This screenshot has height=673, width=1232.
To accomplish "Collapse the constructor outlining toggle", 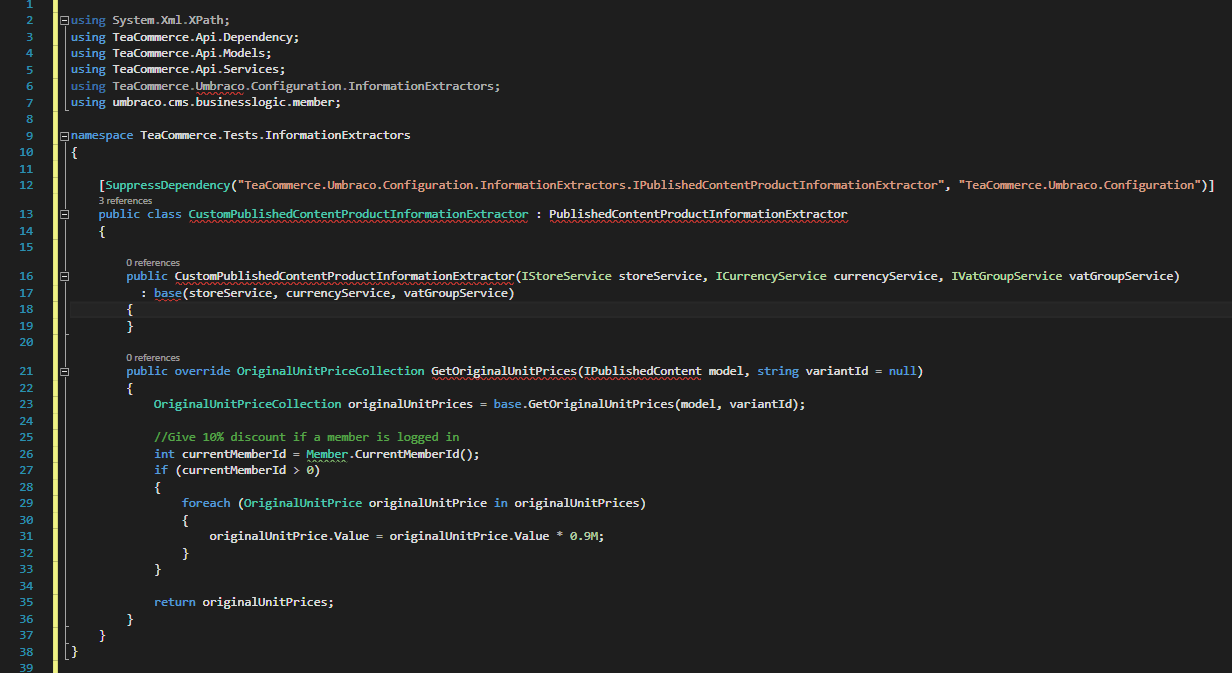I will click(65, 276).
